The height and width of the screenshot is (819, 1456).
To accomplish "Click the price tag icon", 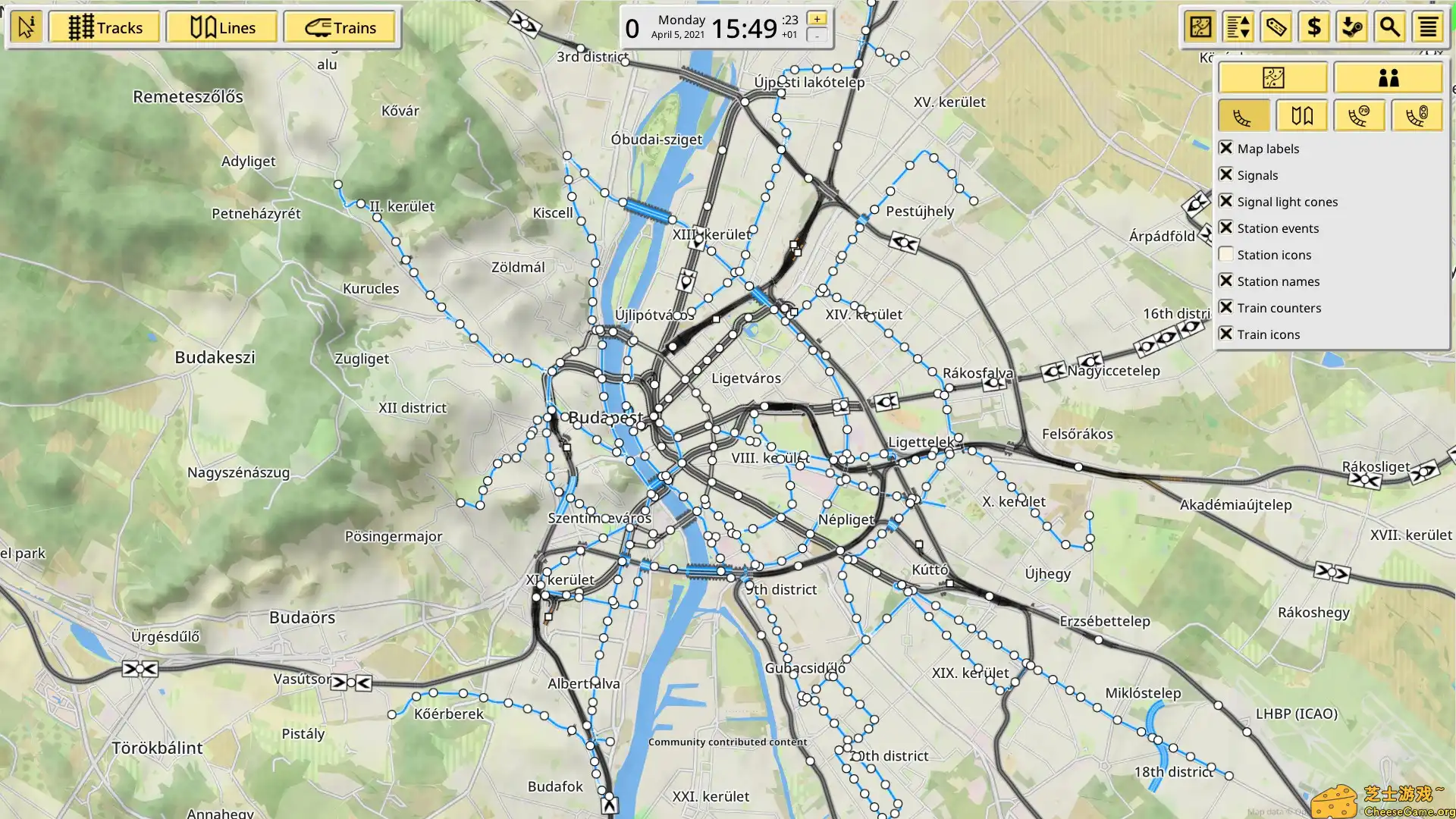I will pyautogui.click(x=1276, y=27).
